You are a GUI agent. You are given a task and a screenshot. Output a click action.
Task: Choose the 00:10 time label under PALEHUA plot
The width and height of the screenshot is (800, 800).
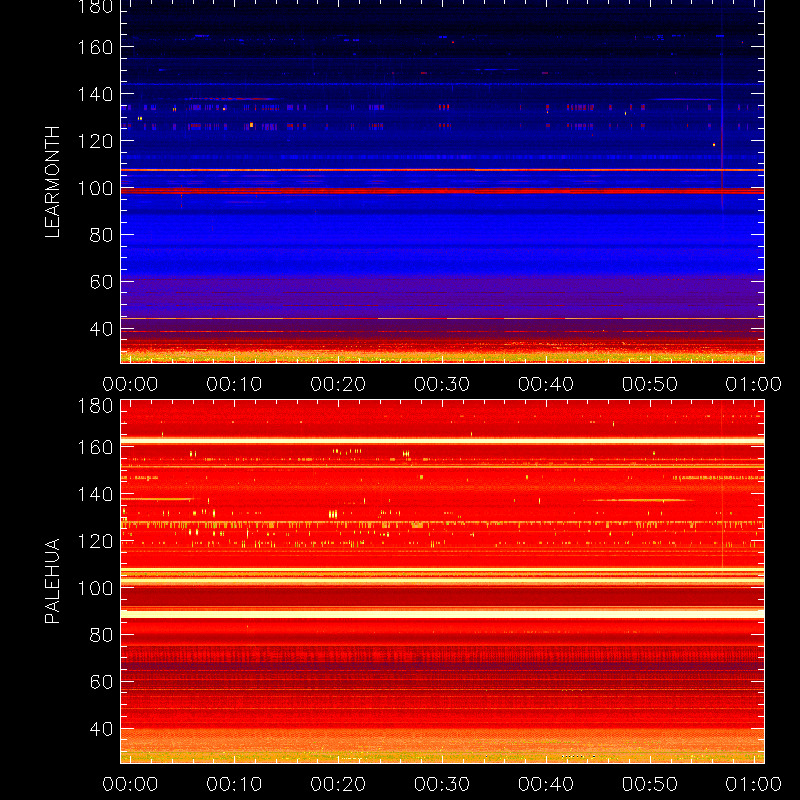[234, 784]
